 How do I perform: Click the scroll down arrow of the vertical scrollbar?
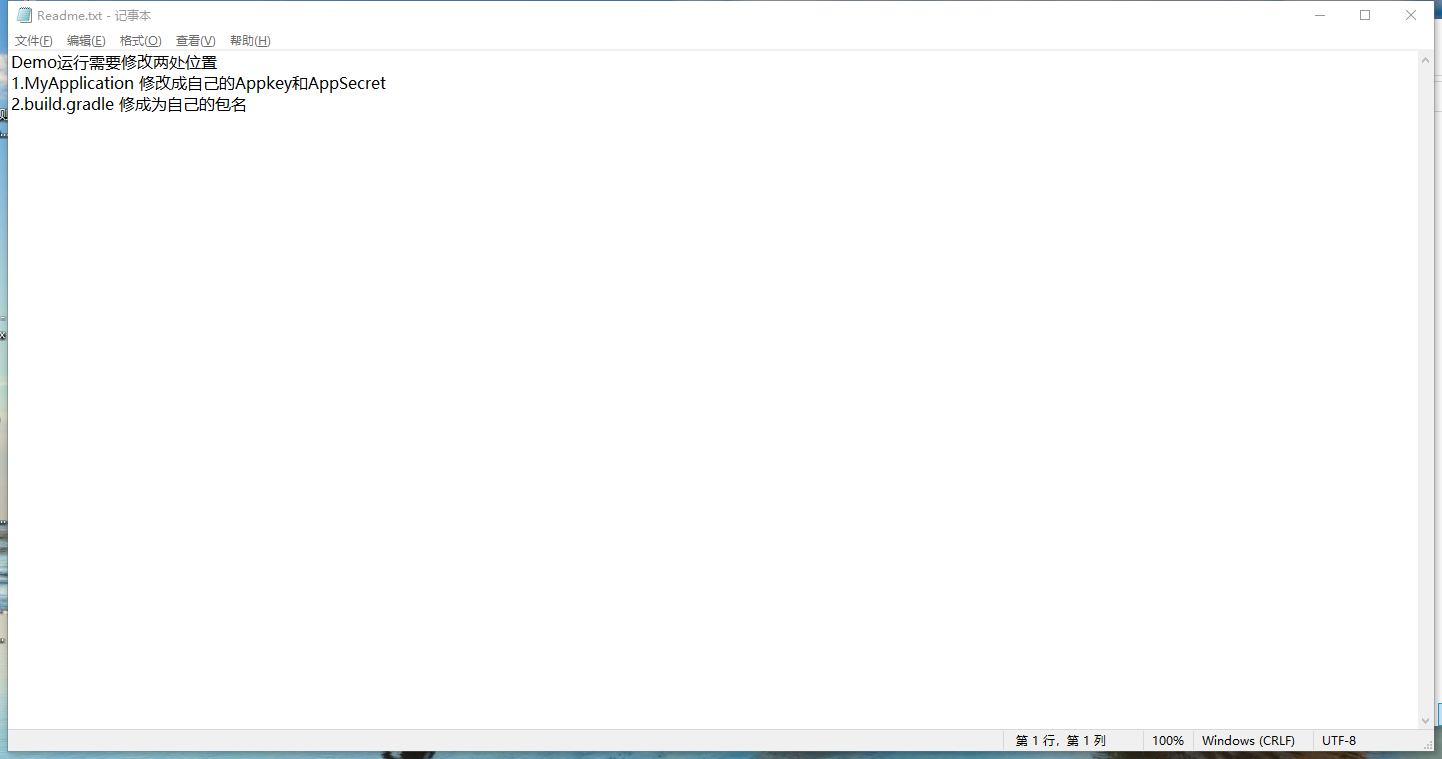(x=1426, y=720)
